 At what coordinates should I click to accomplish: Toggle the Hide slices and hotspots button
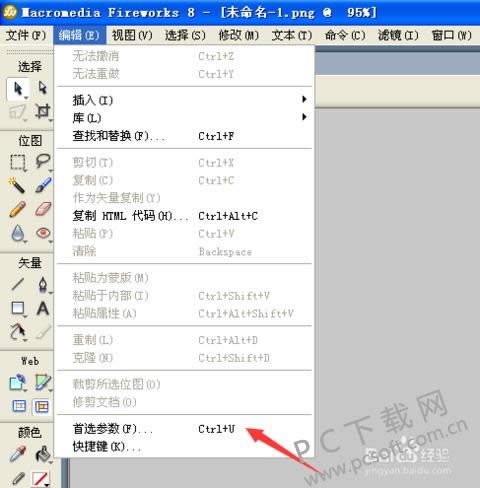(18, 406)
